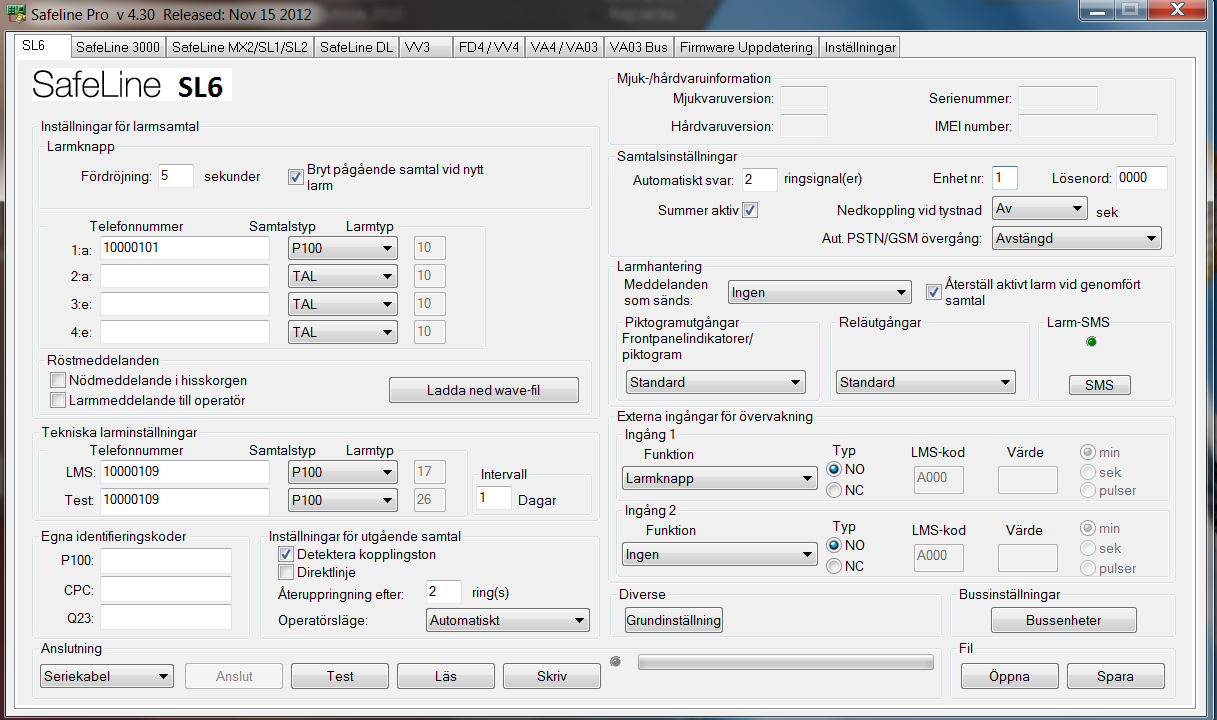Click the Q23 identification code field

[x=166, y=617]
